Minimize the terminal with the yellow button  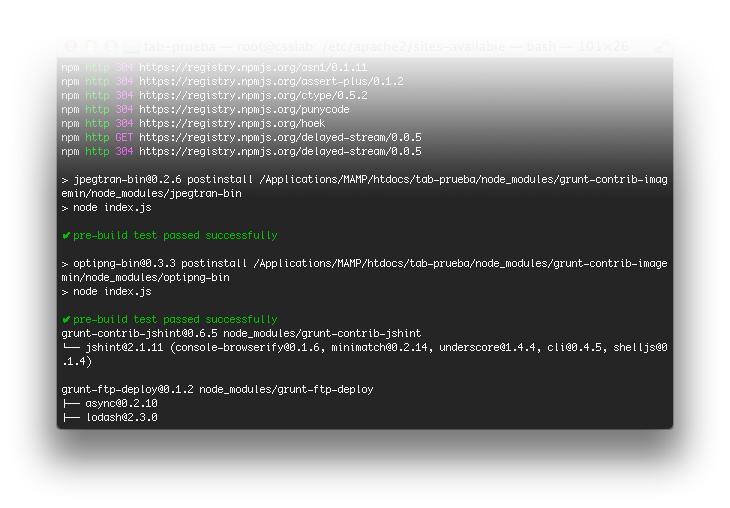91,46
